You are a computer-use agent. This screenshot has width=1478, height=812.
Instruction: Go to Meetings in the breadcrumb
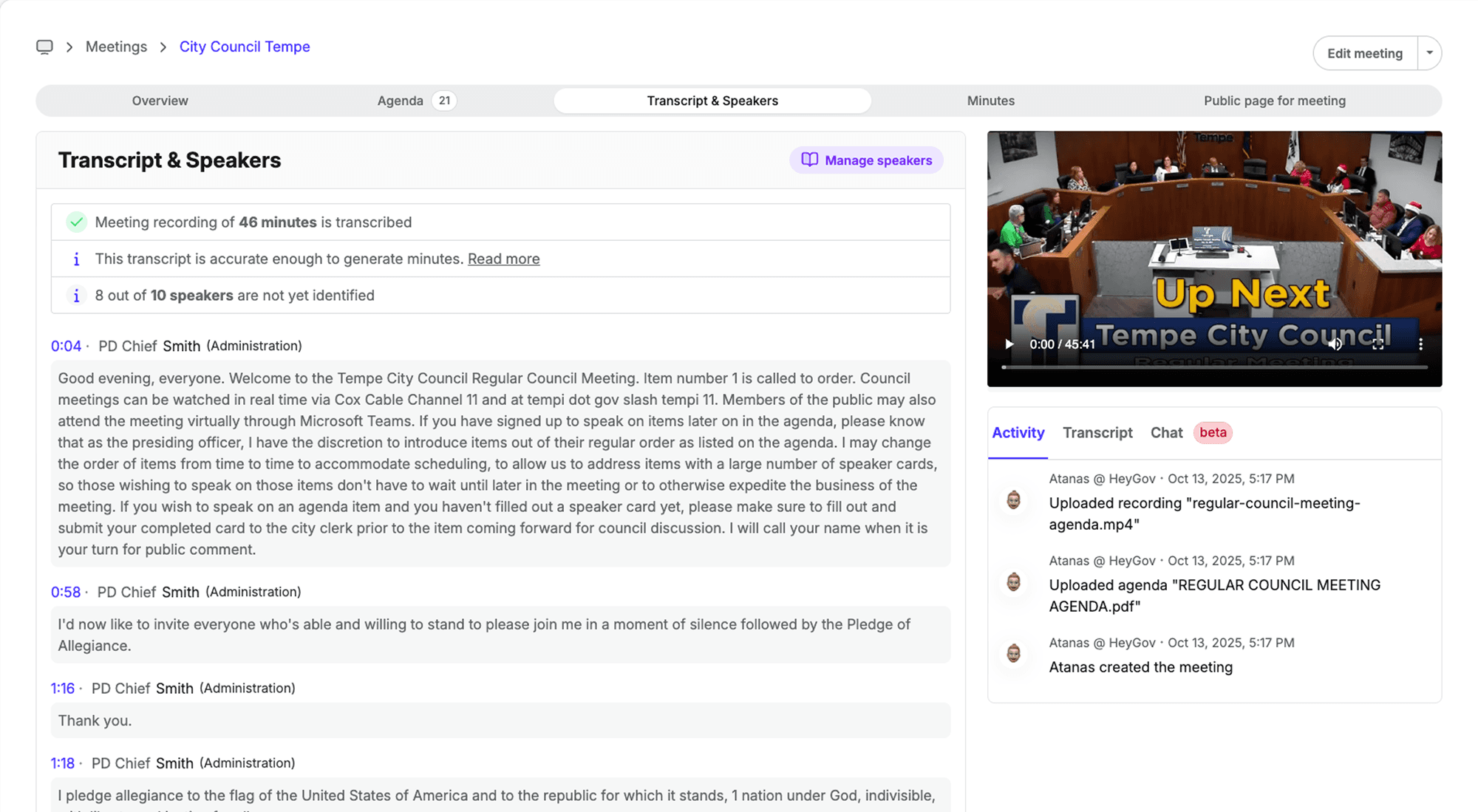(116, 47)
